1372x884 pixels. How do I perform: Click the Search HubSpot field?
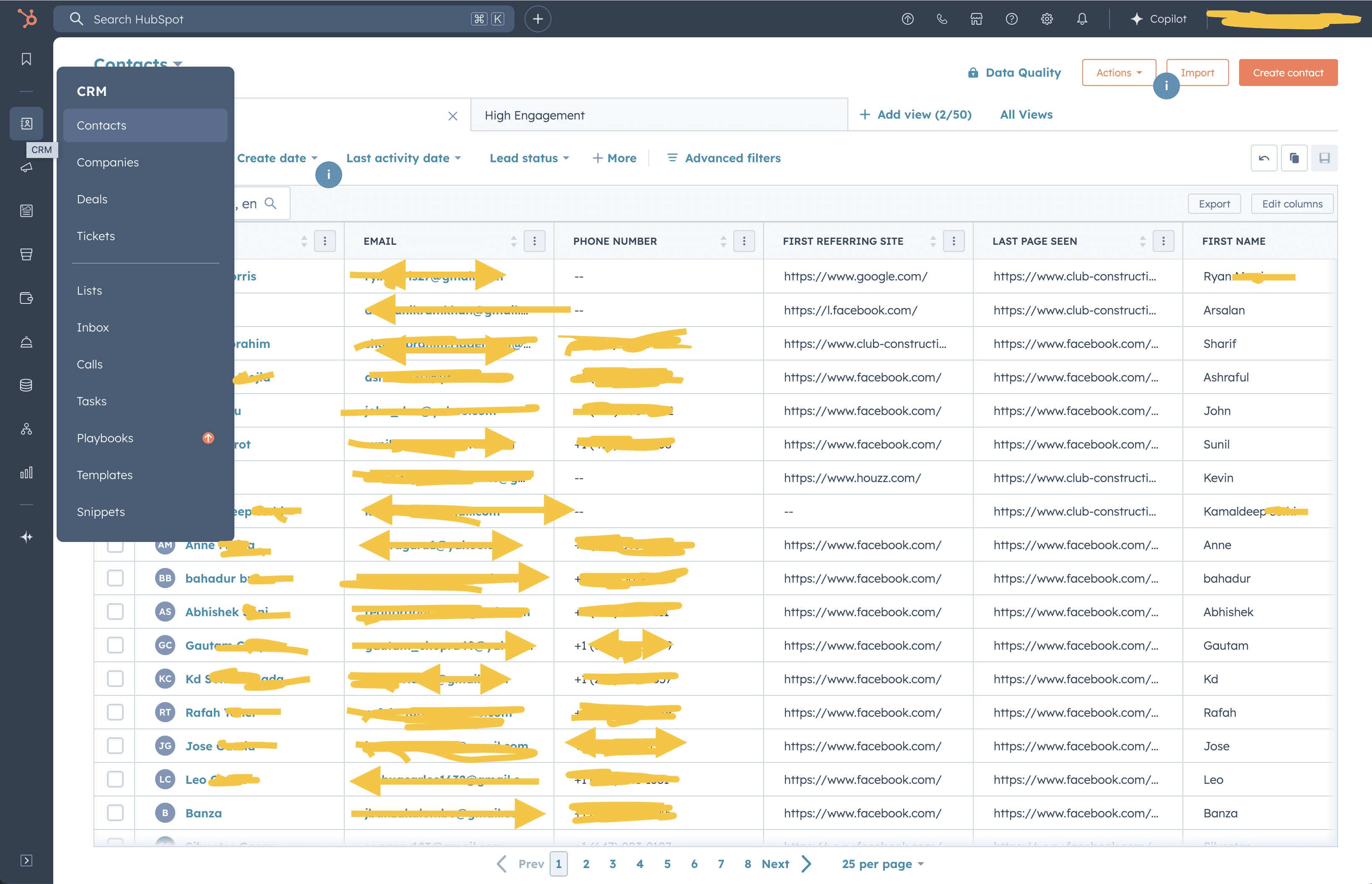pyautogui.click(x=275, y=19)
